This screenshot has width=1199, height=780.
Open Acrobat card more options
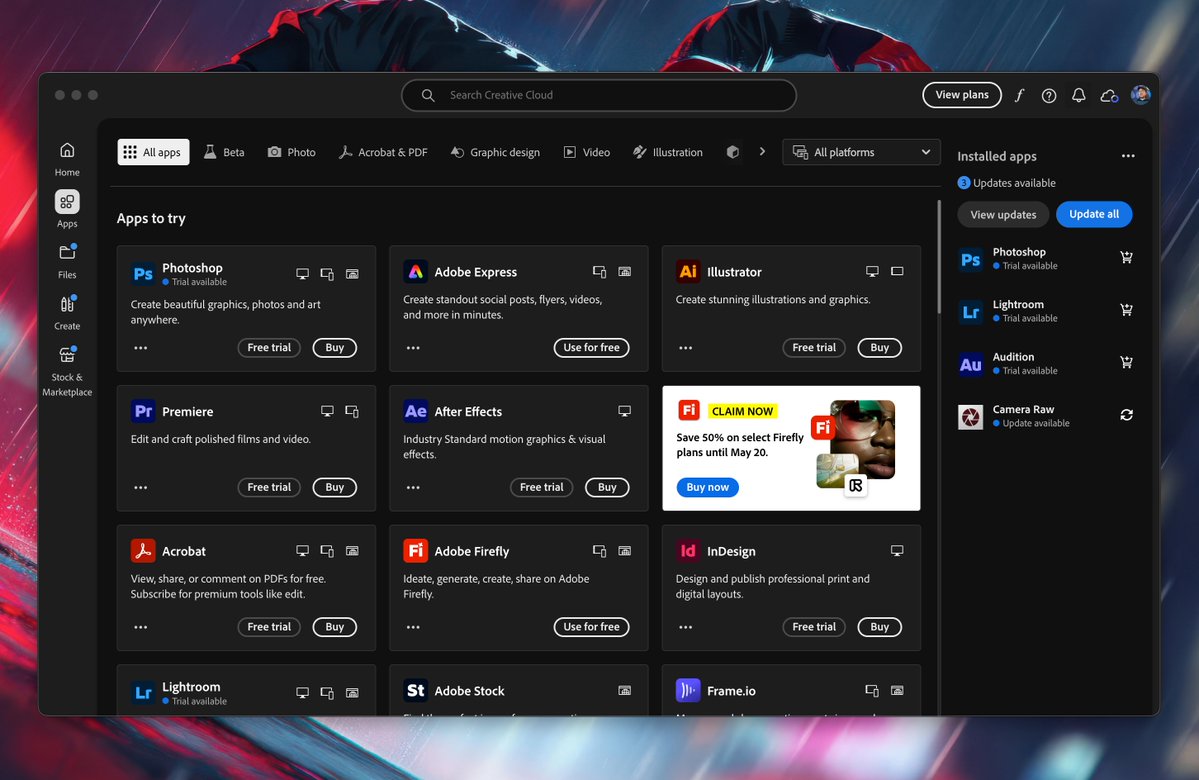click(141, 627)
